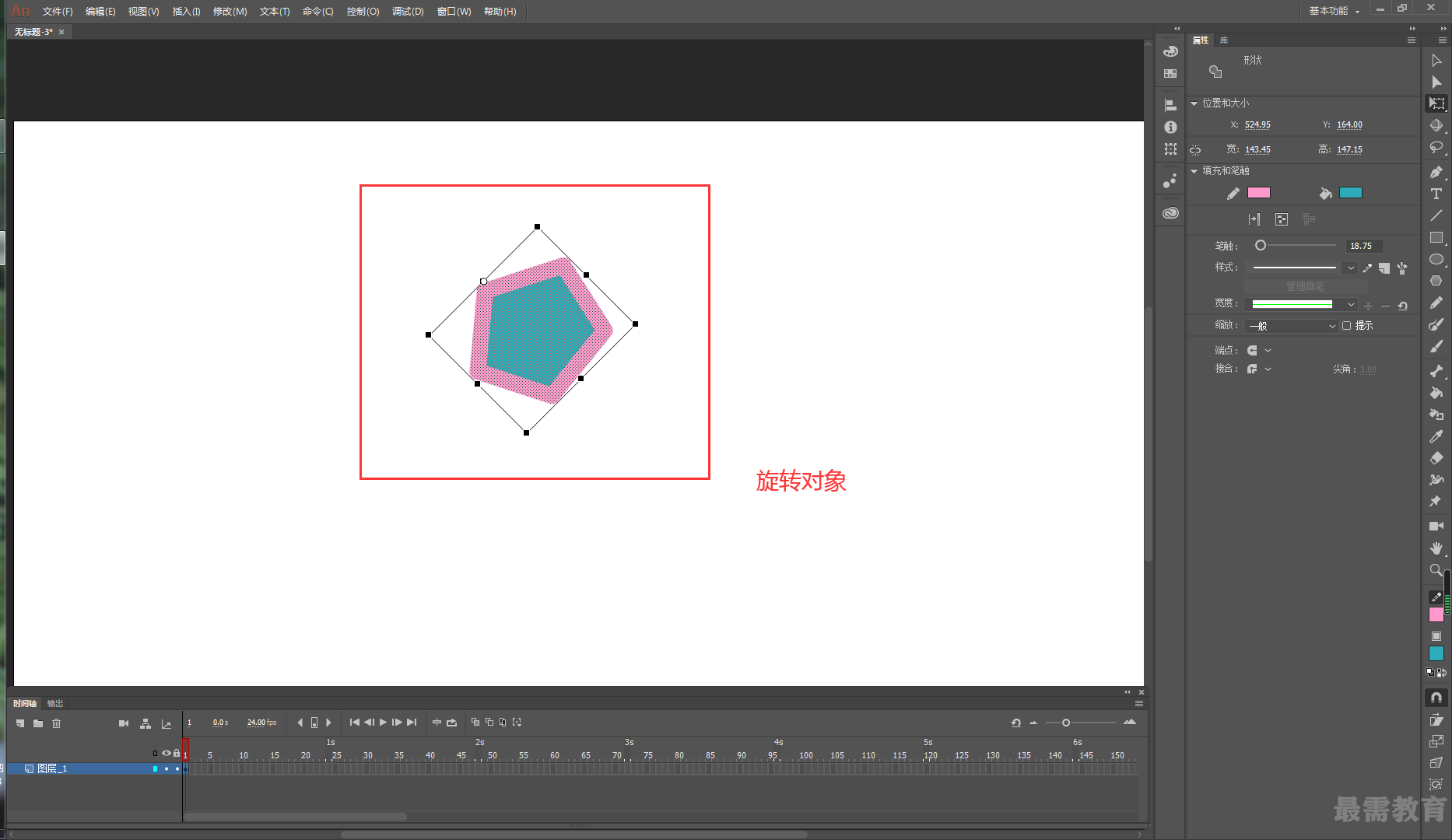Open the 宽度 width profile dropdown

1301,304
